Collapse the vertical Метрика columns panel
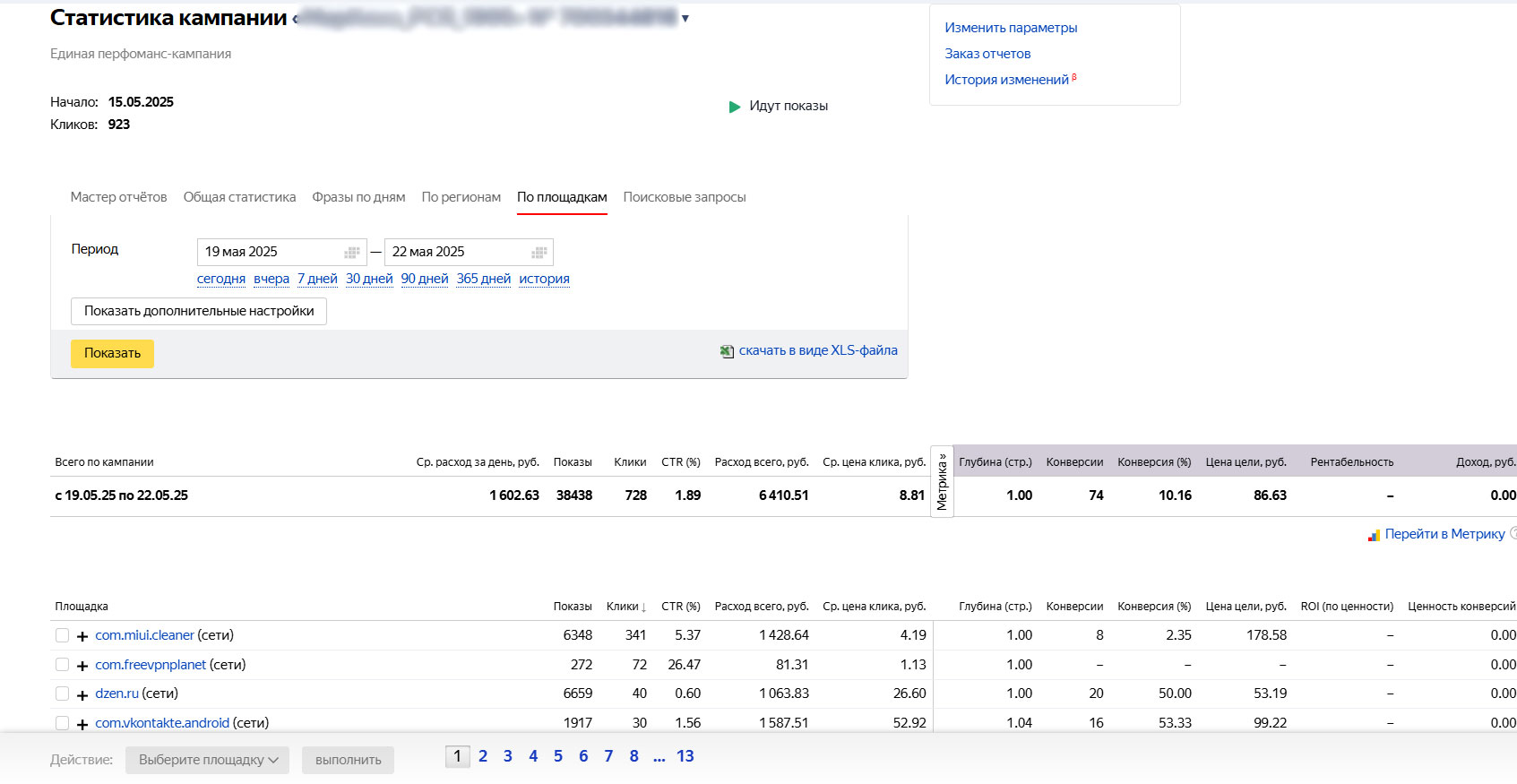 942,482
